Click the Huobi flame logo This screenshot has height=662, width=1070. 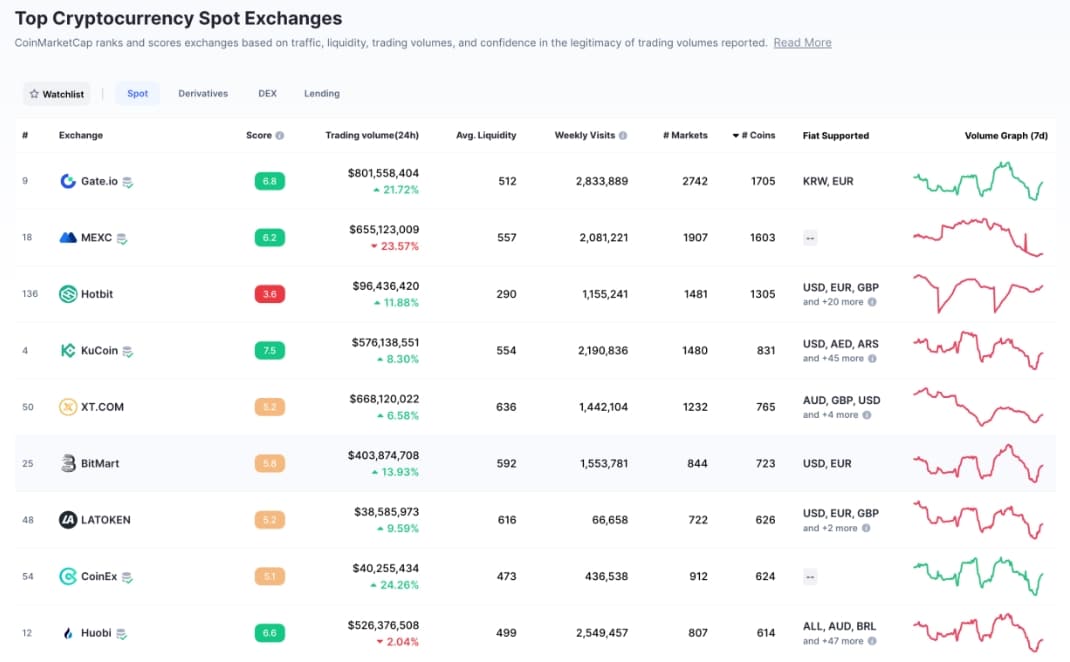tap(68, 633)
